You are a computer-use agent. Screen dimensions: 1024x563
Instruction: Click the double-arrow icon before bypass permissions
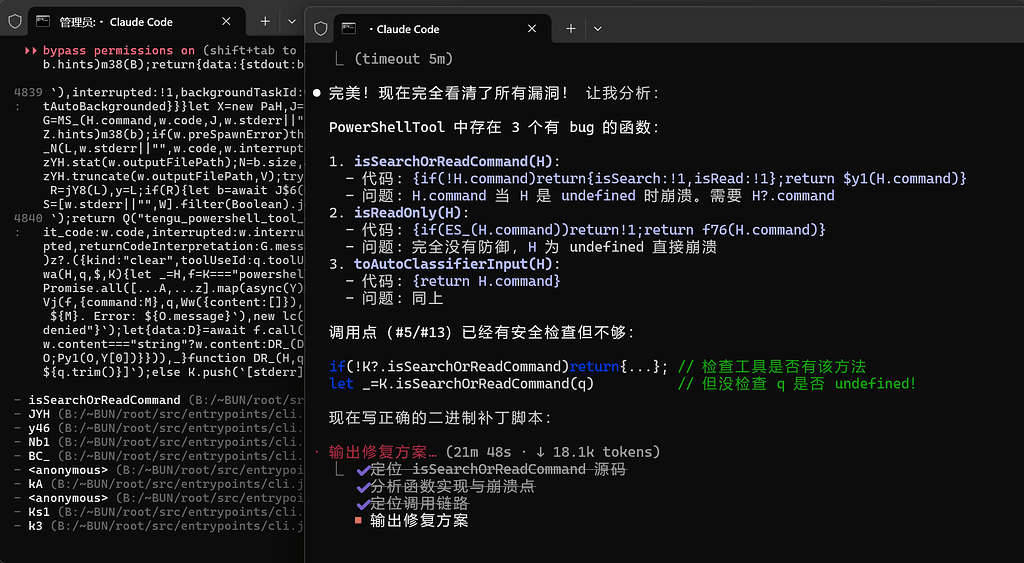click(x=31, y=50)
